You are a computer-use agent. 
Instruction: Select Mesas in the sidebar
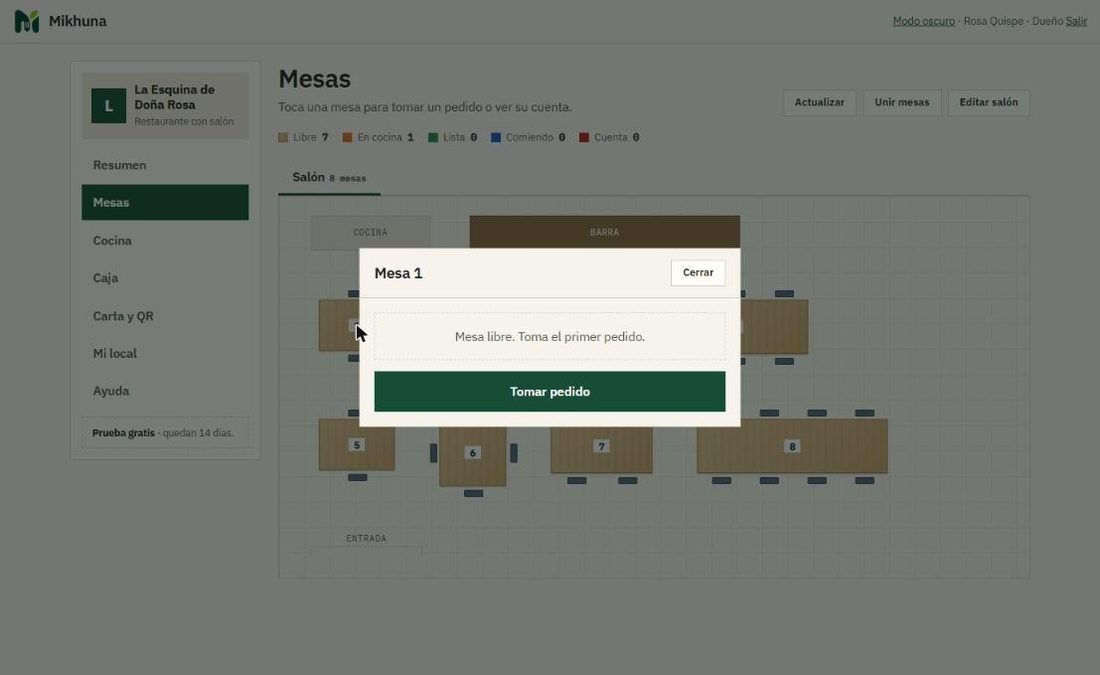[x=165, y=202]
